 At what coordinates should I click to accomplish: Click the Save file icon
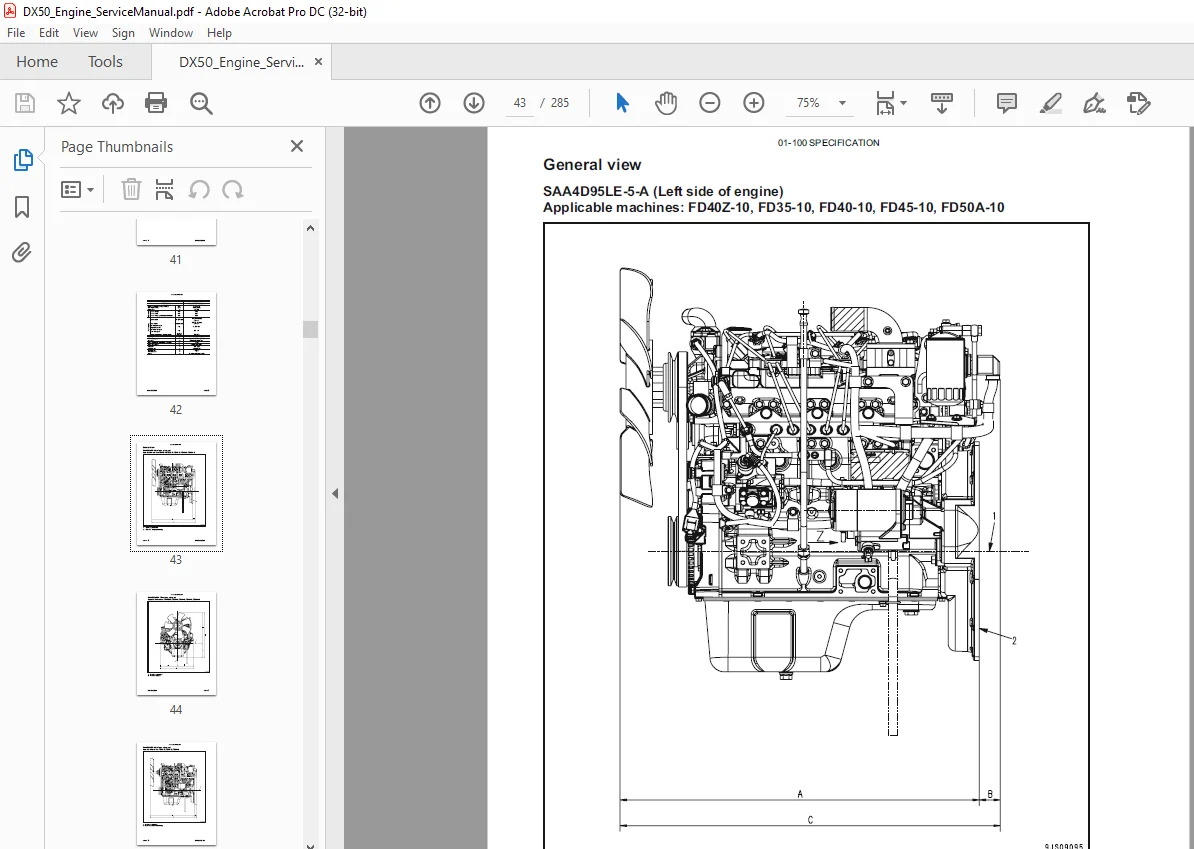(x=25, y=103)
